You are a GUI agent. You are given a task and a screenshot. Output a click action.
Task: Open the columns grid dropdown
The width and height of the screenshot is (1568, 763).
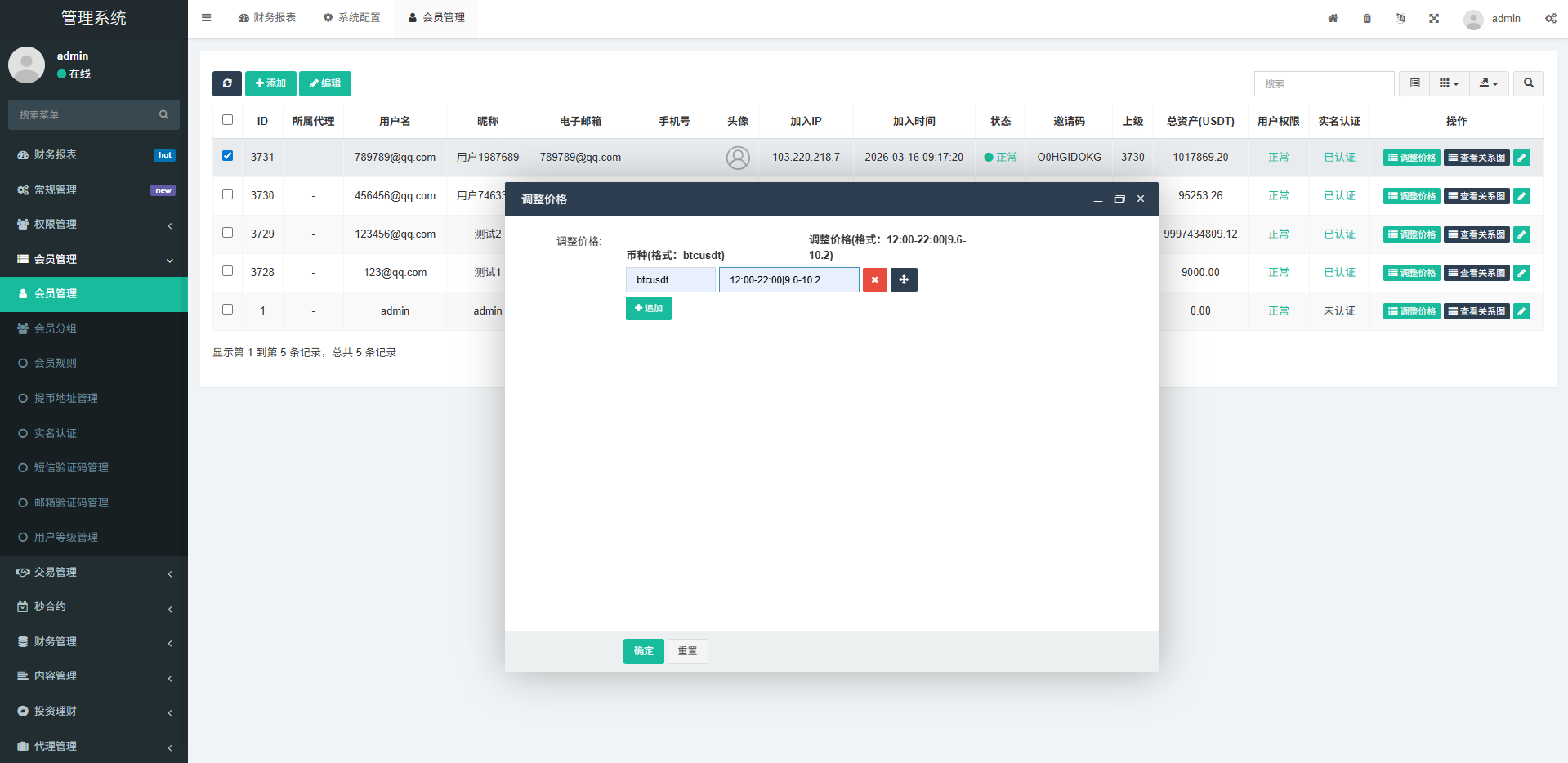pos(1449,83)
